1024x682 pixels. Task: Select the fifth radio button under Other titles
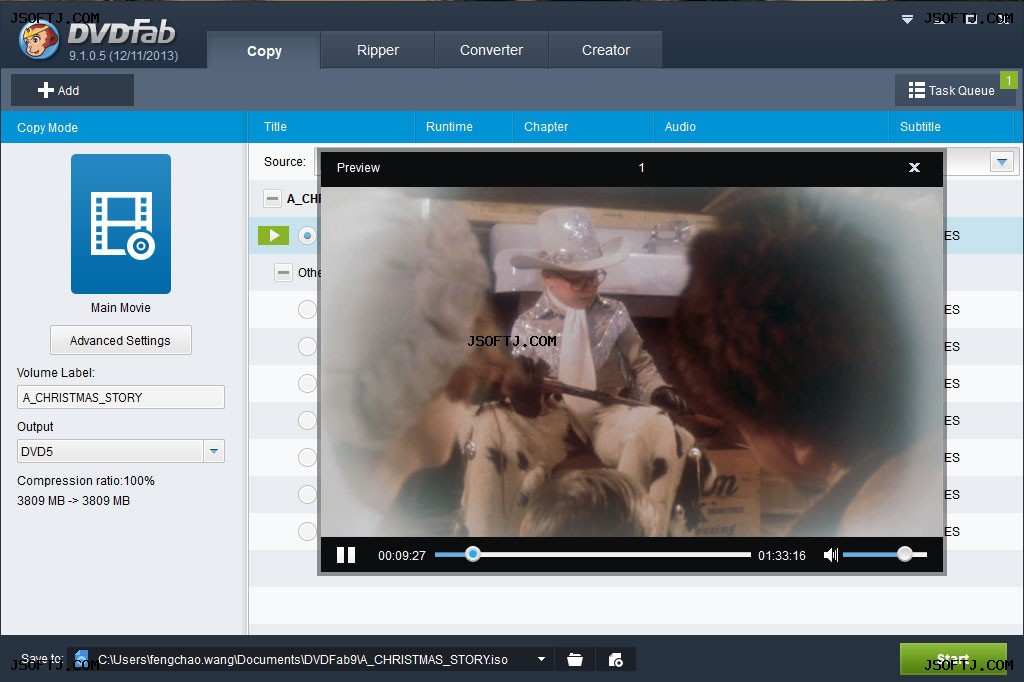307,457
